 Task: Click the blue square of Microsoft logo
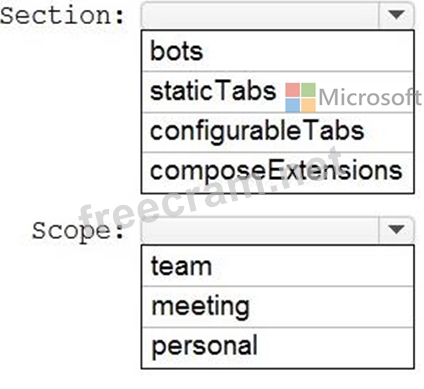point(293,105)
